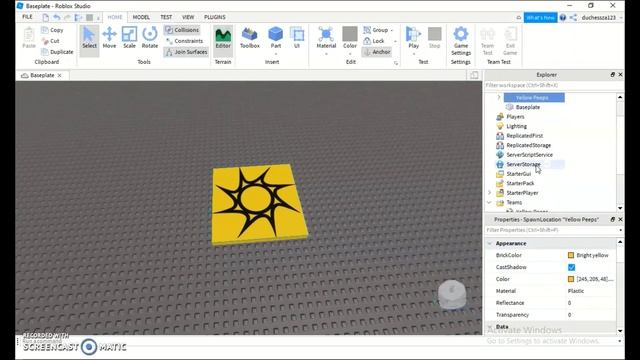This screenshot has height=360, width=640.
Task: Switch to the MODEL tab
Action: pyautogui.click(x=141, y=17)
